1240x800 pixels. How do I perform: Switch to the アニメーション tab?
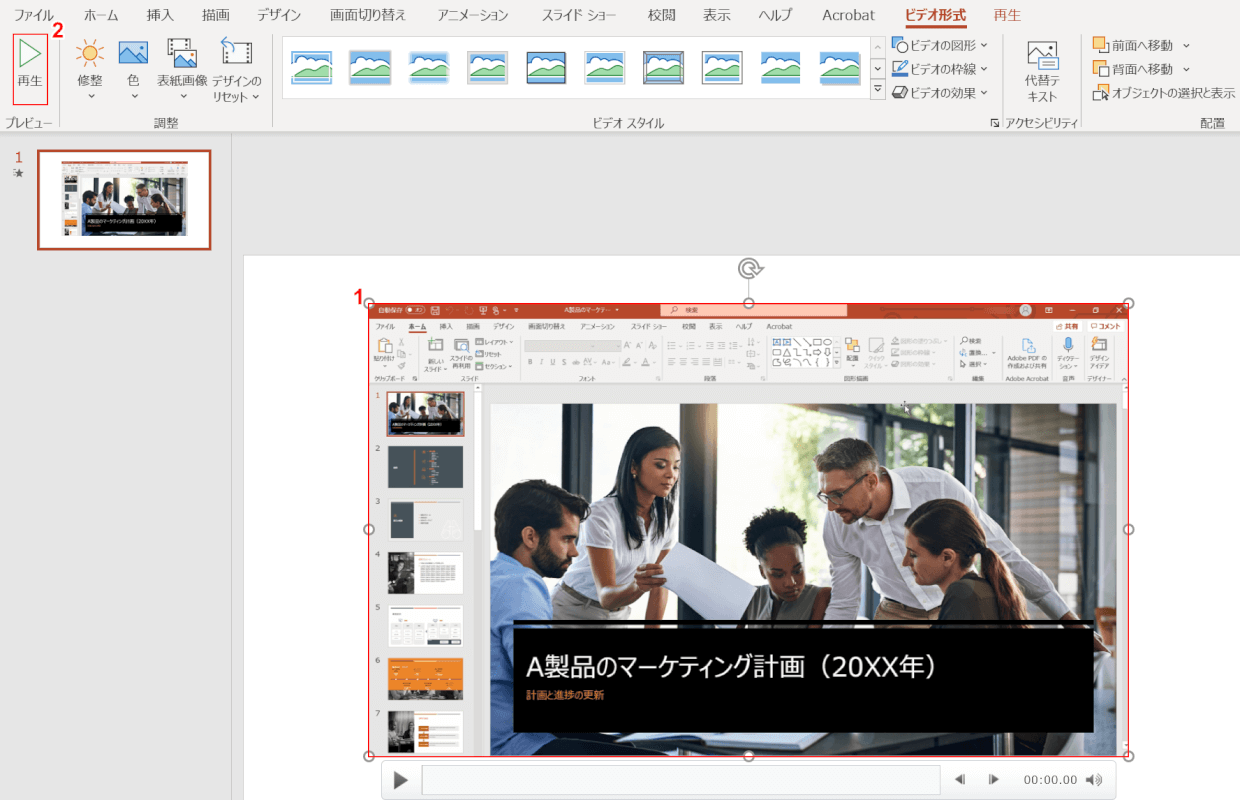point(473,15)
